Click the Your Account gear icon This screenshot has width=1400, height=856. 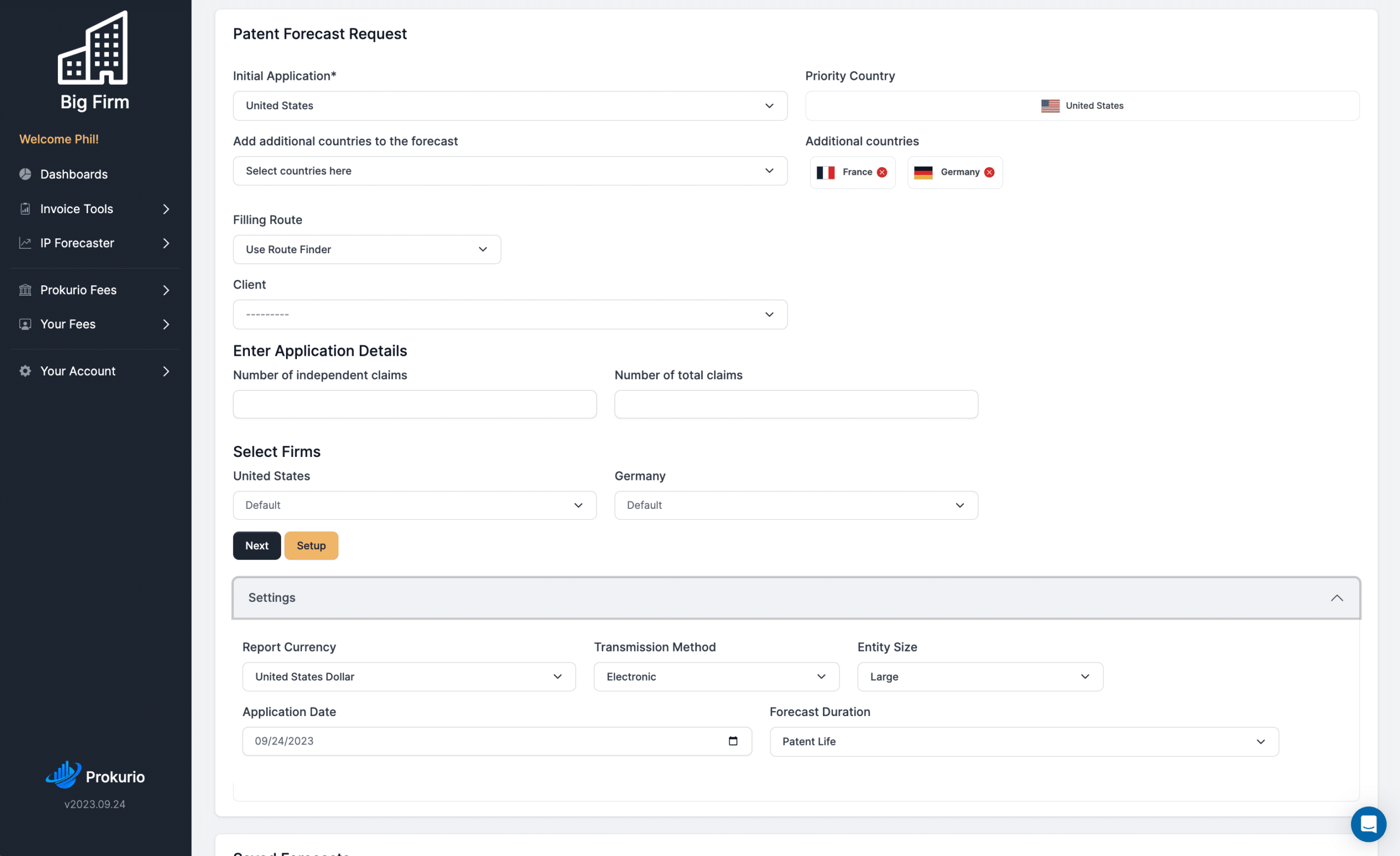(x=25, y=371)
